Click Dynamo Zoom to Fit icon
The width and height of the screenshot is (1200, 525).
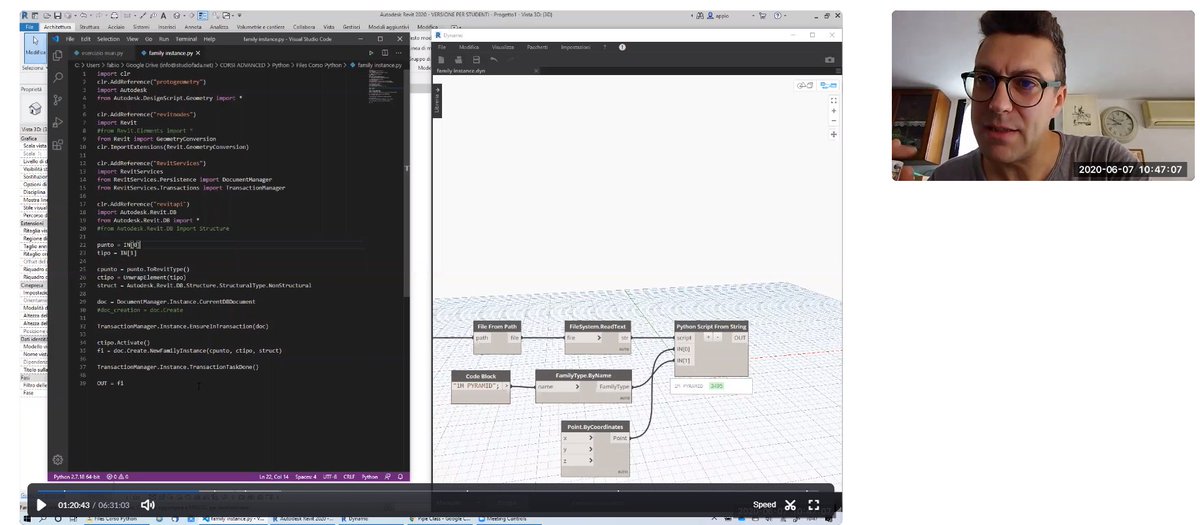click(x=833, y=99)
